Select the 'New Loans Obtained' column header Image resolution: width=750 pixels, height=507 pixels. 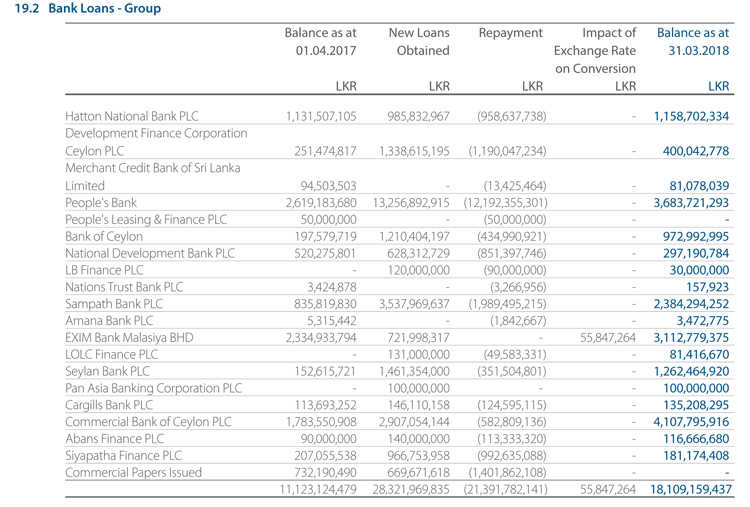(419, 42)
